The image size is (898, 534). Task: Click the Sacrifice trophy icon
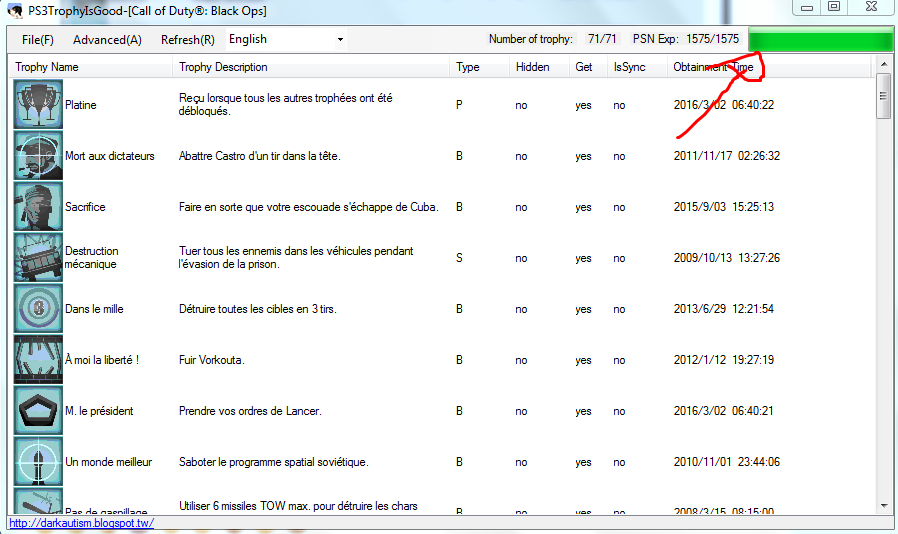click(x=38, y=206)
